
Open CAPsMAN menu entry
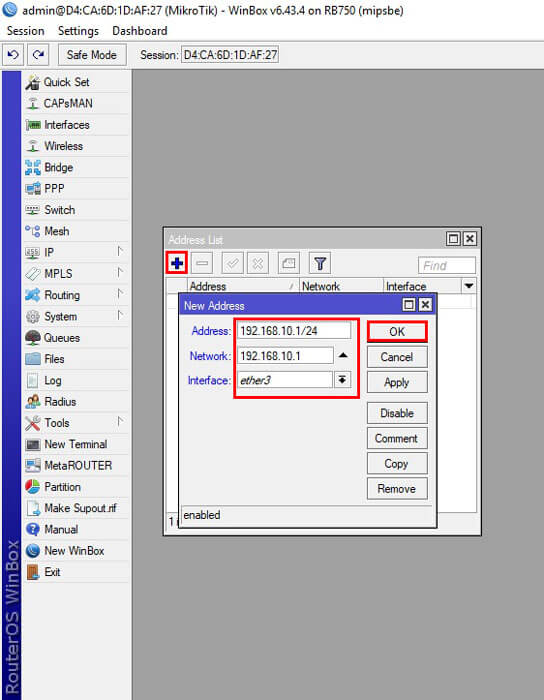click(76, 103)
